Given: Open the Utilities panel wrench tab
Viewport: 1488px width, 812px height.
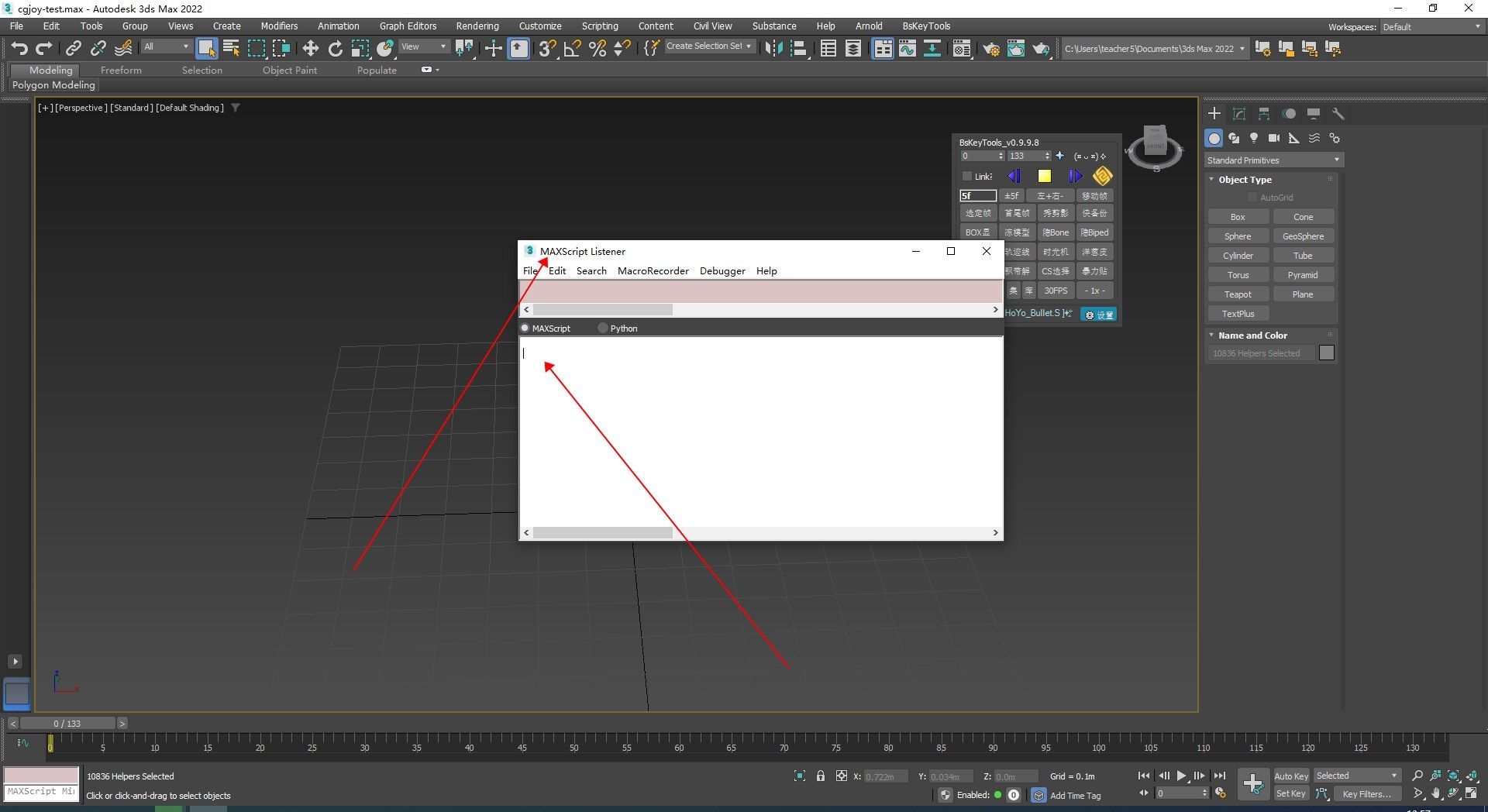Looking at the screenshot, I should coord(1338,114).
